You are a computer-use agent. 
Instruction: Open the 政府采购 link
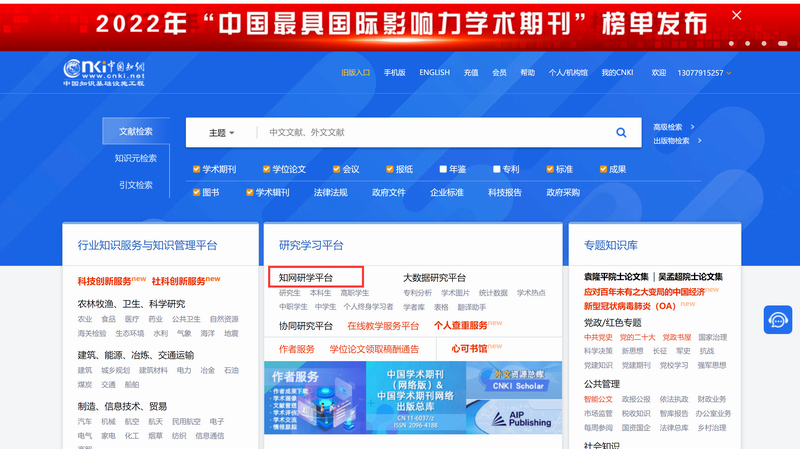pos(563,192)
